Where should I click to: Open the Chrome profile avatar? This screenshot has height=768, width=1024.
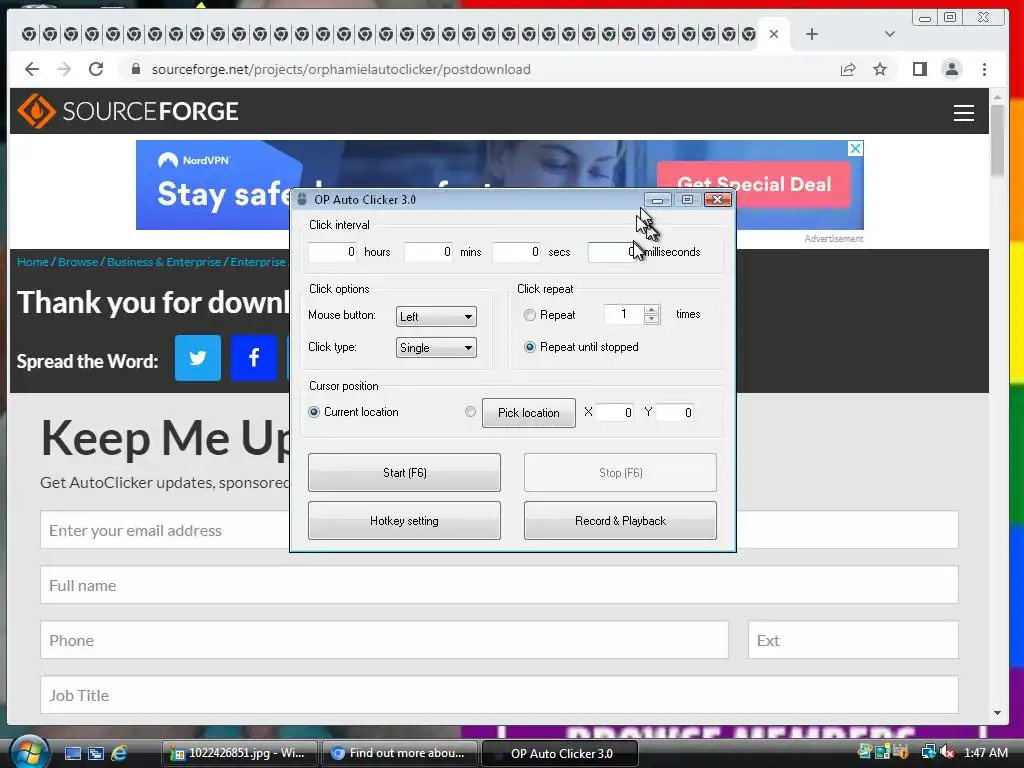(952, 69)
